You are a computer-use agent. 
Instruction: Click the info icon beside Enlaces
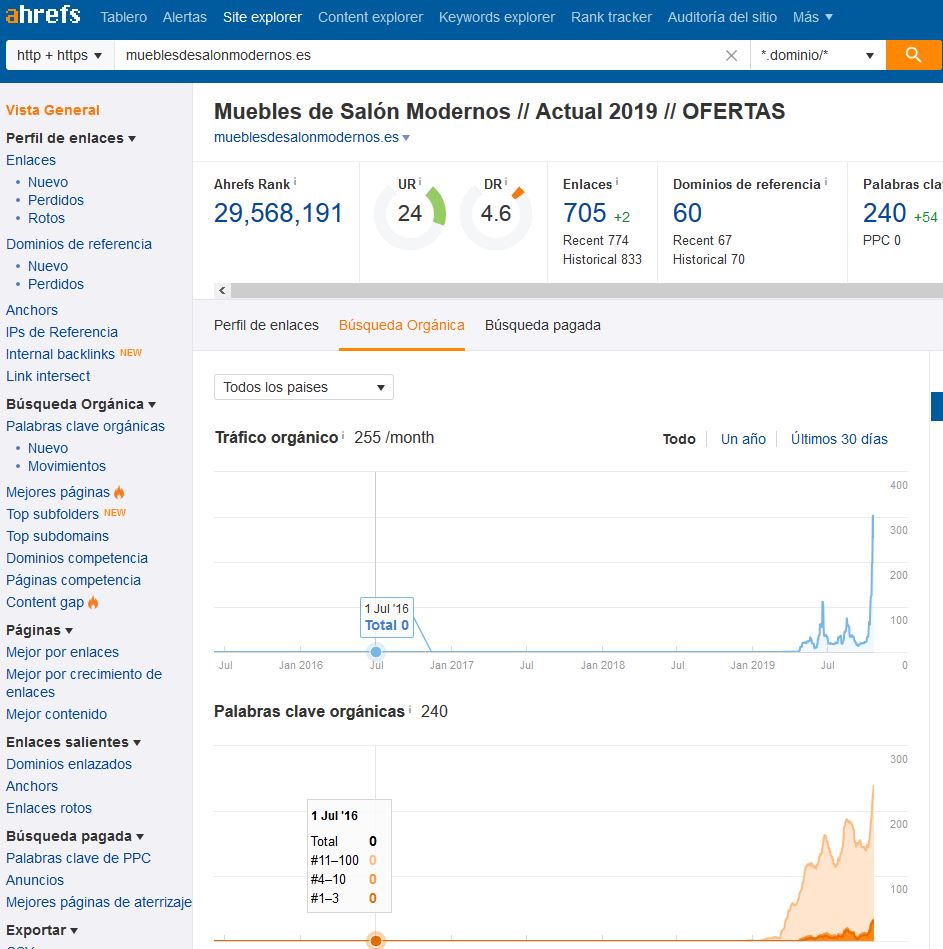617,181
